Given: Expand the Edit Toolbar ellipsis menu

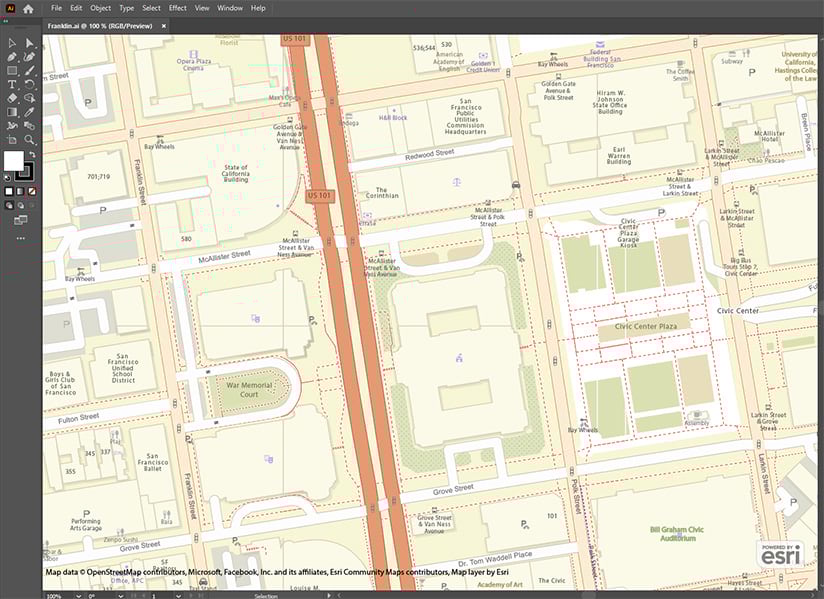Looking at the screenshot, I should (20, 238).
